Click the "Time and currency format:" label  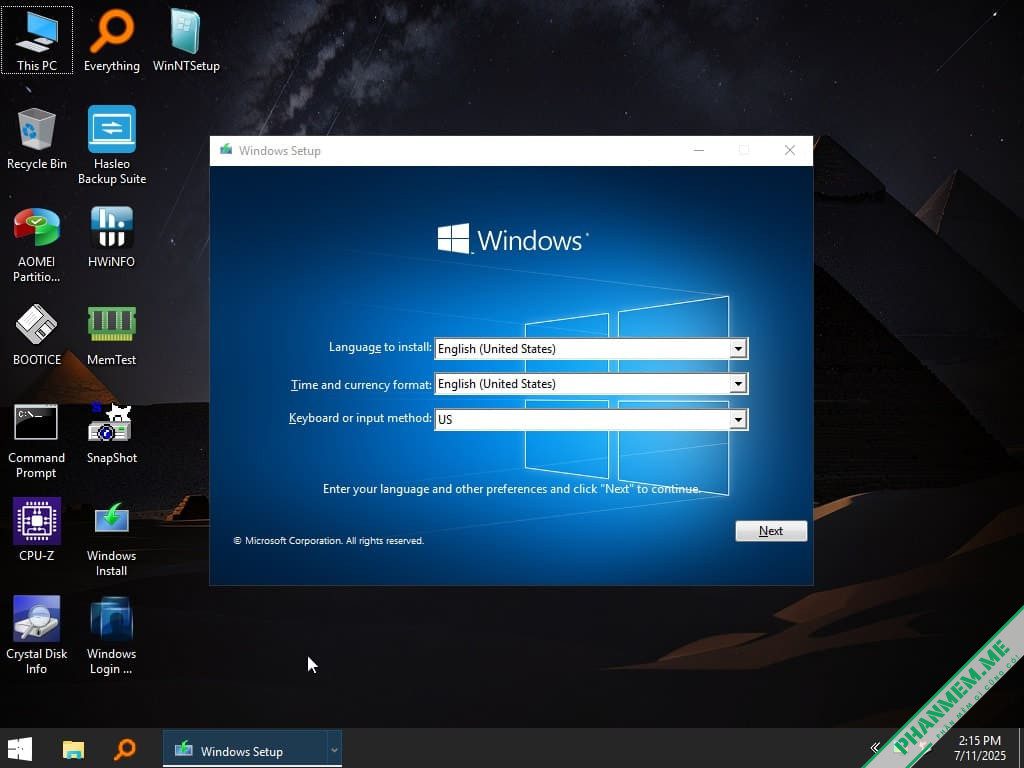point(361,385)
